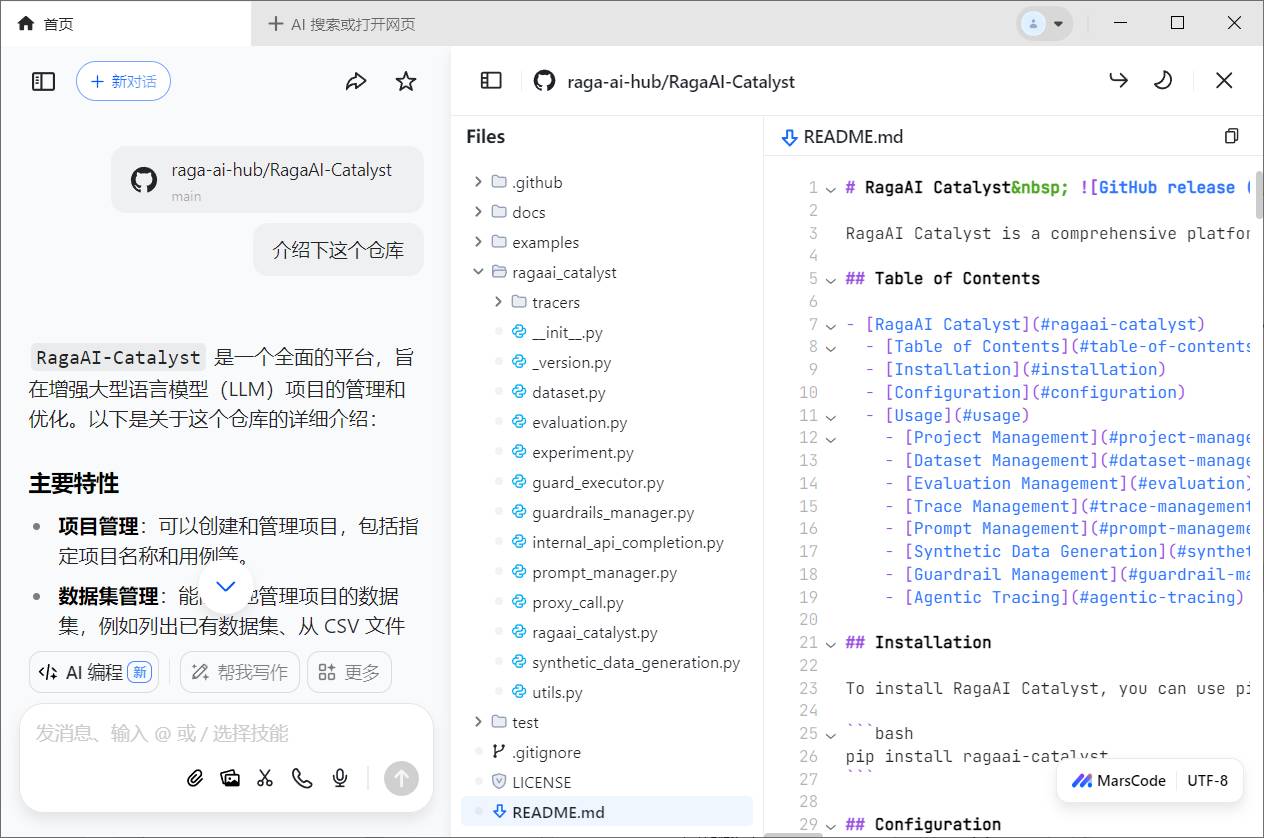Click the Files panel heading
The width and height of the screenshot is (1264, 838).
[x=486, y=137]
